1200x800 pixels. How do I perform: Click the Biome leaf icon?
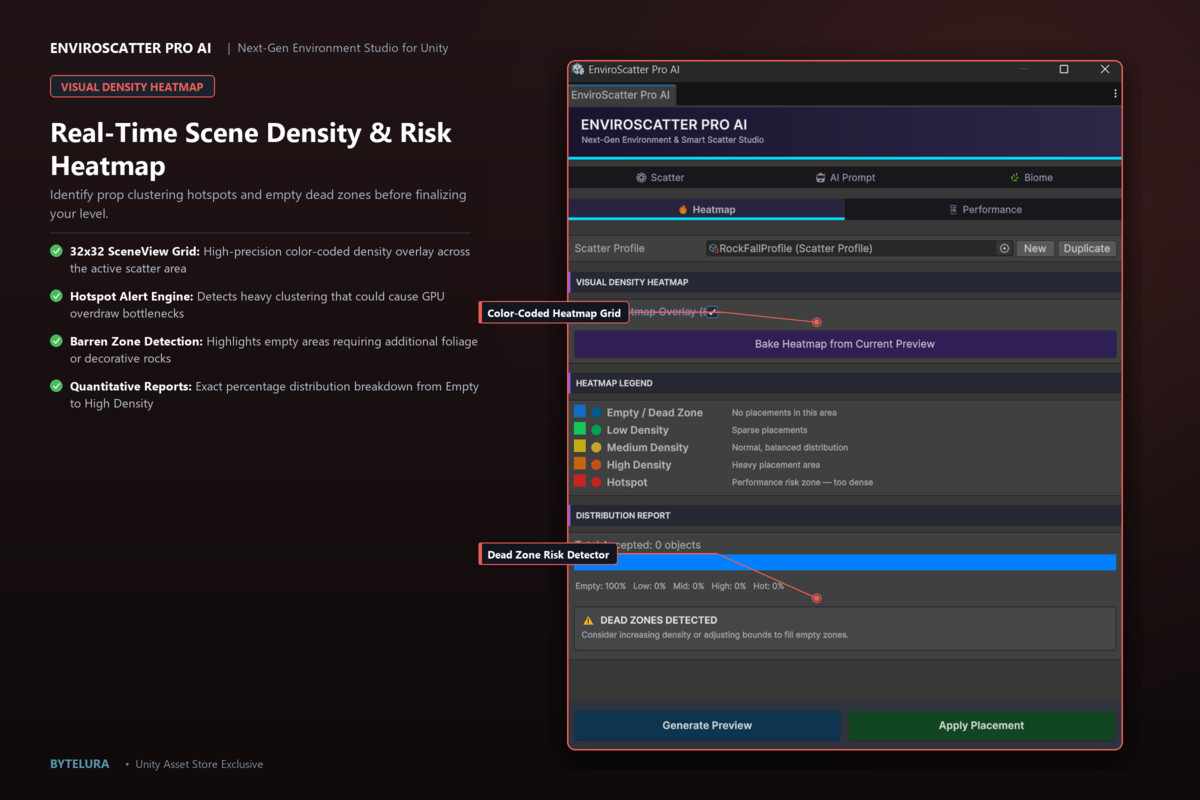coord(1014,177)
